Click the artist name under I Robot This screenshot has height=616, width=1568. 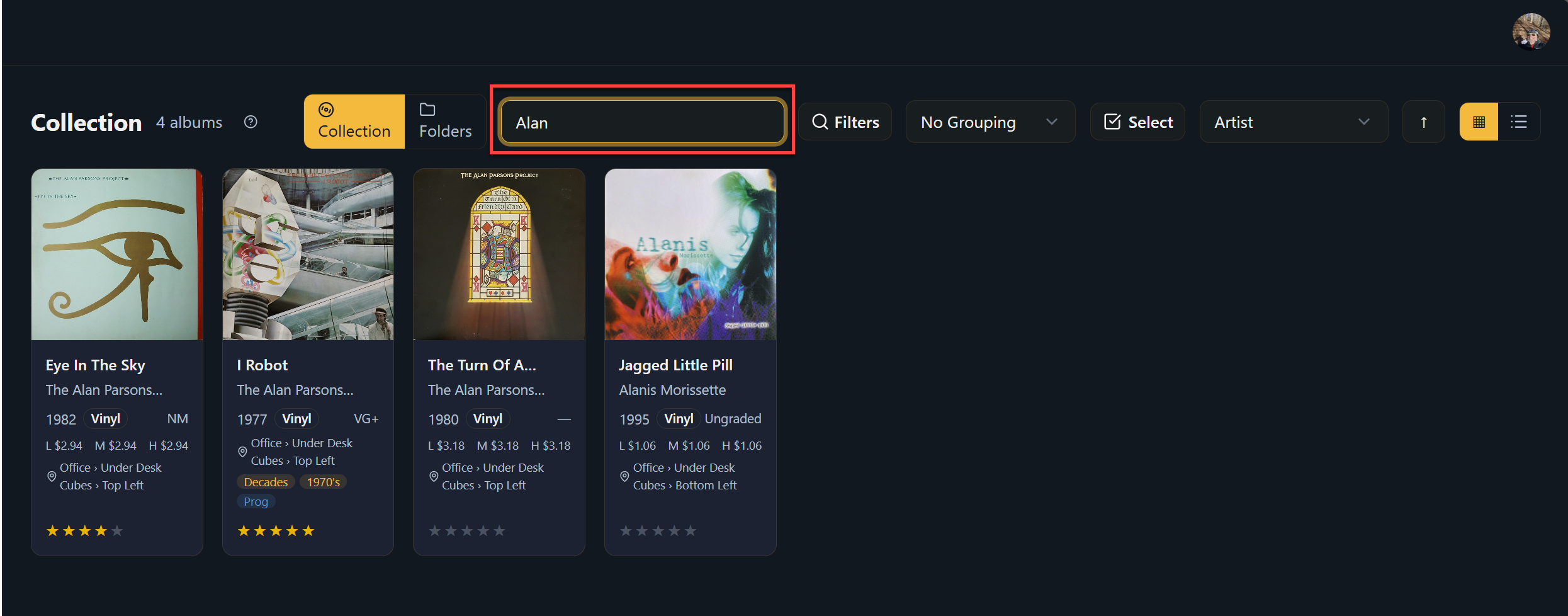[x=296, y=391]
